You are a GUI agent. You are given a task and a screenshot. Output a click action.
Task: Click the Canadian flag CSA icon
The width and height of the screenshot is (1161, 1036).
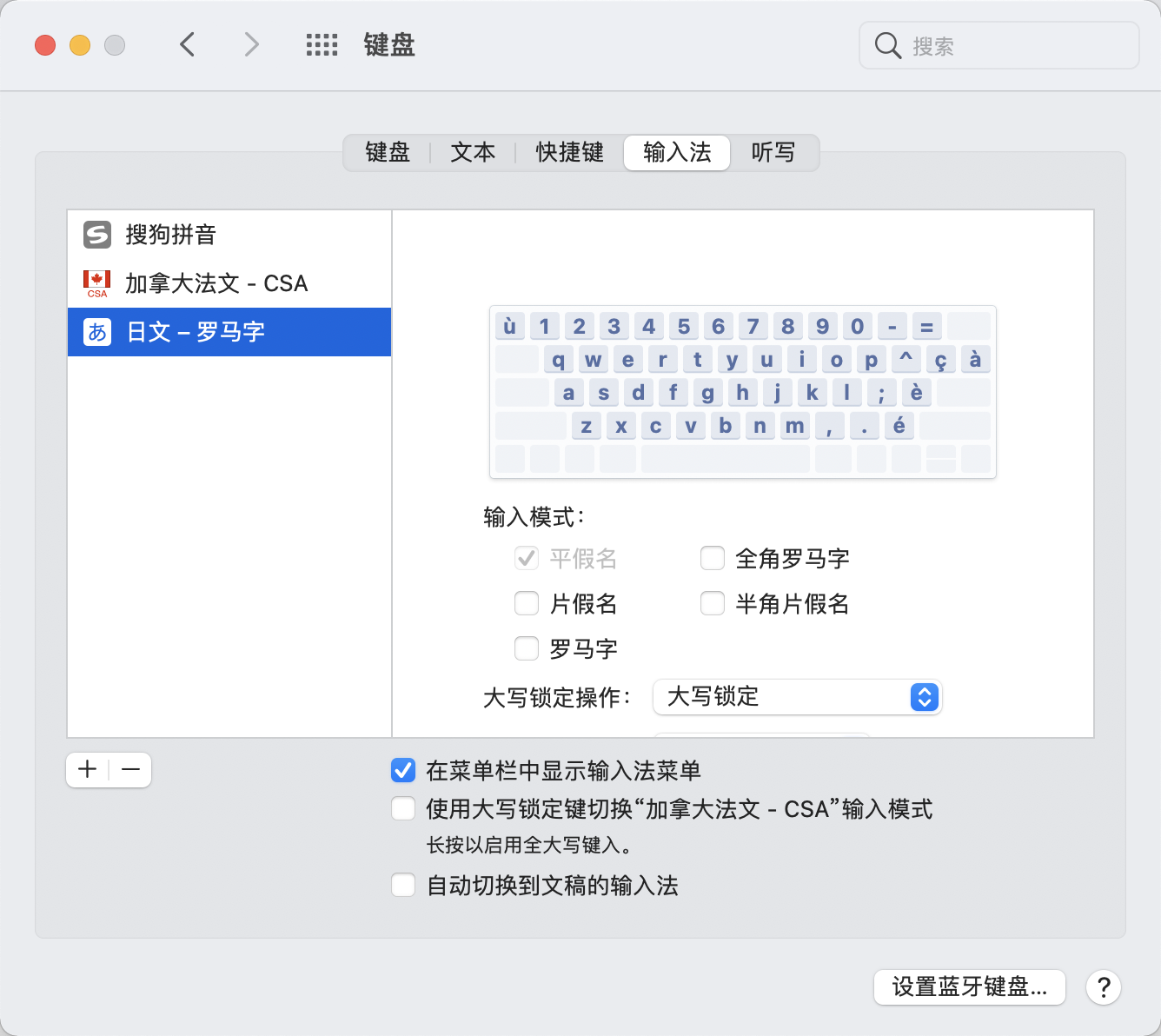point(97,283)
